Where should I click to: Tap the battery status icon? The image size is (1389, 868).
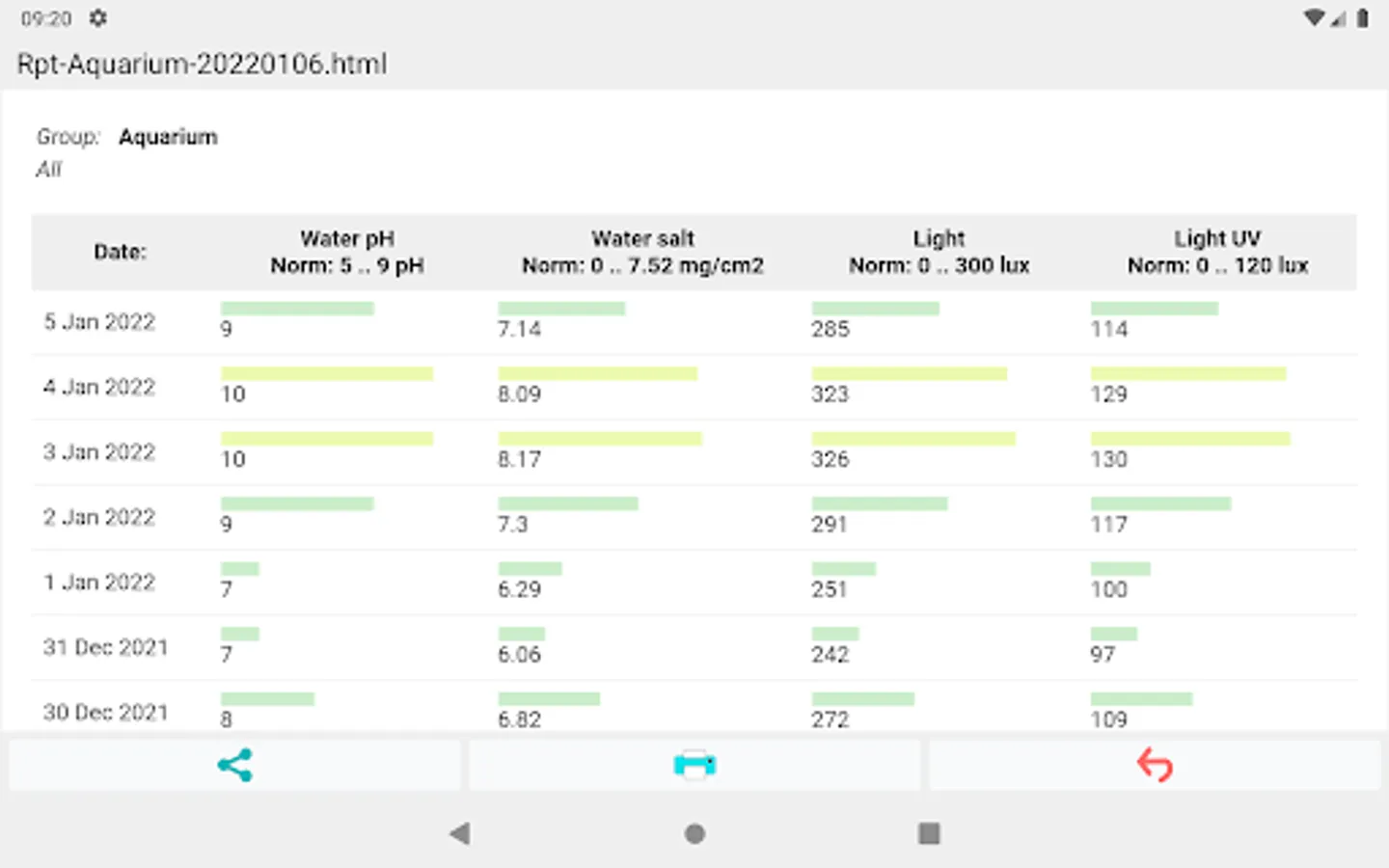[1362, 18]
